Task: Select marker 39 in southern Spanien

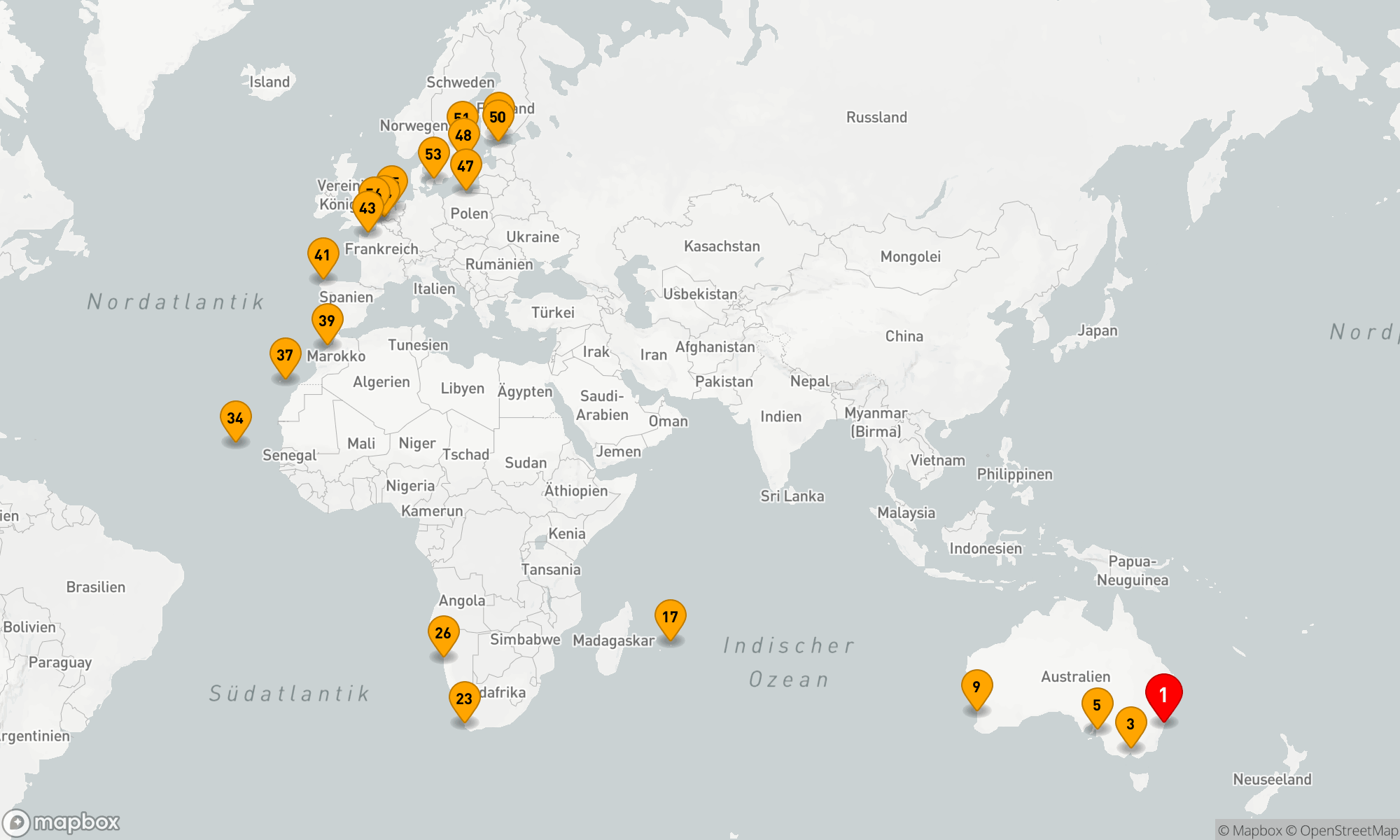Action: click(327, 321)
